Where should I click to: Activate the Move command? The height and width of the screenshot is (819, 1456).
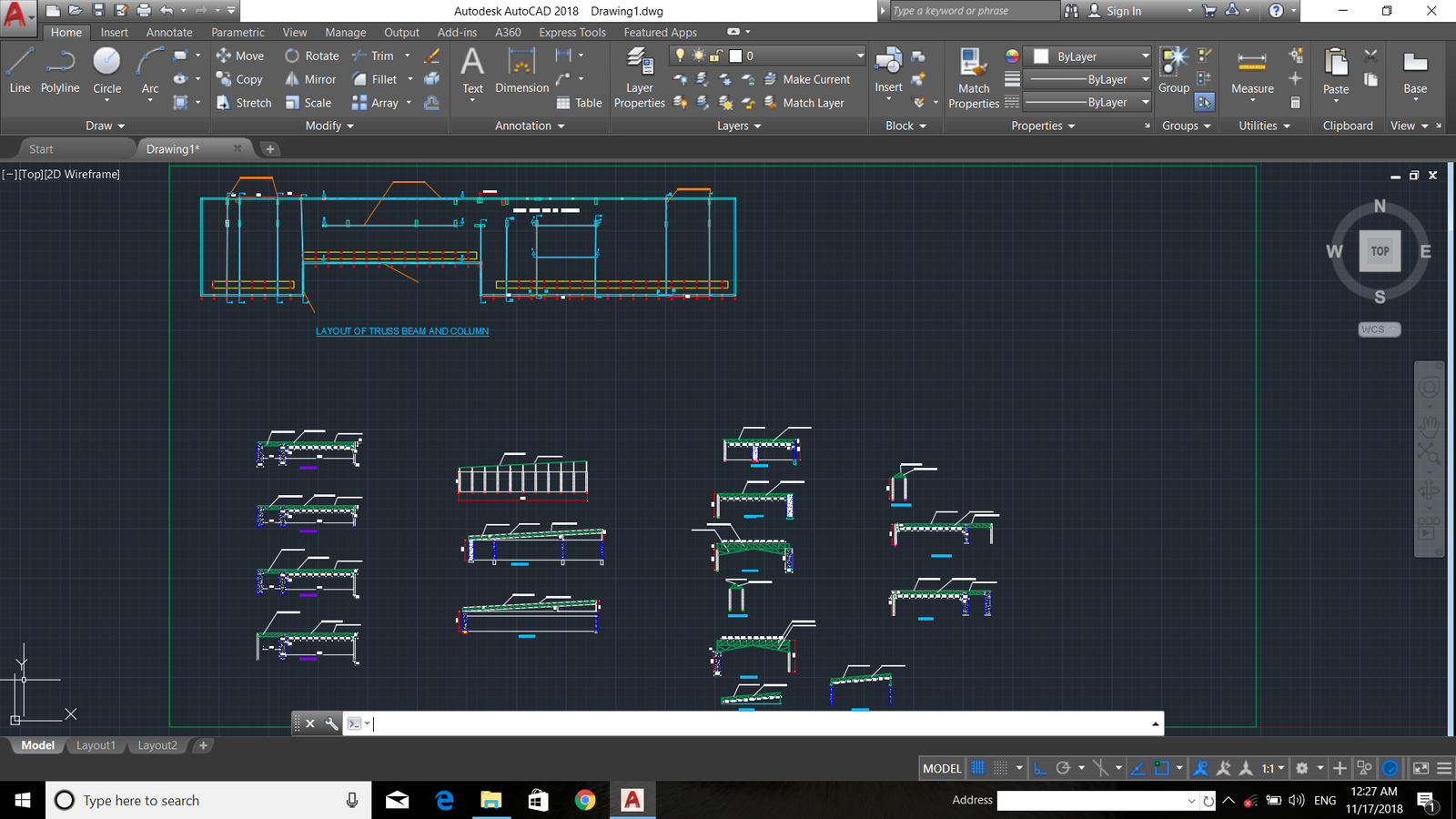click(x=239, y=56)
